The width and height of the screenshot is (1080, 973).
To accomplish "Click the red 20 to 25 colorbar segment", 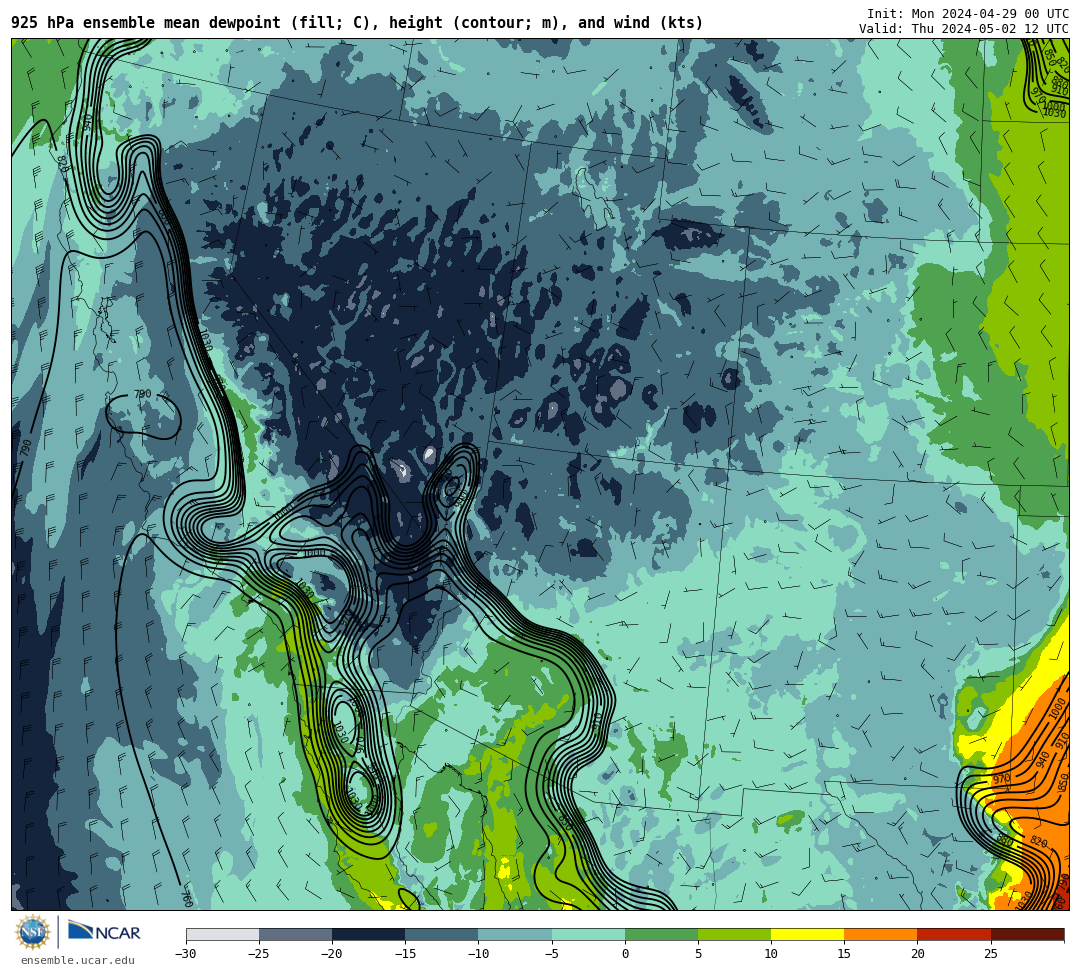I will tap(954, 934).
